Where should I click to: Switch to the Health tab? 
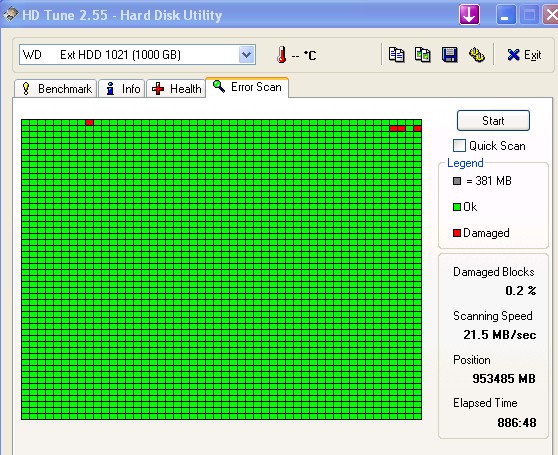click(x=176, y=89)
